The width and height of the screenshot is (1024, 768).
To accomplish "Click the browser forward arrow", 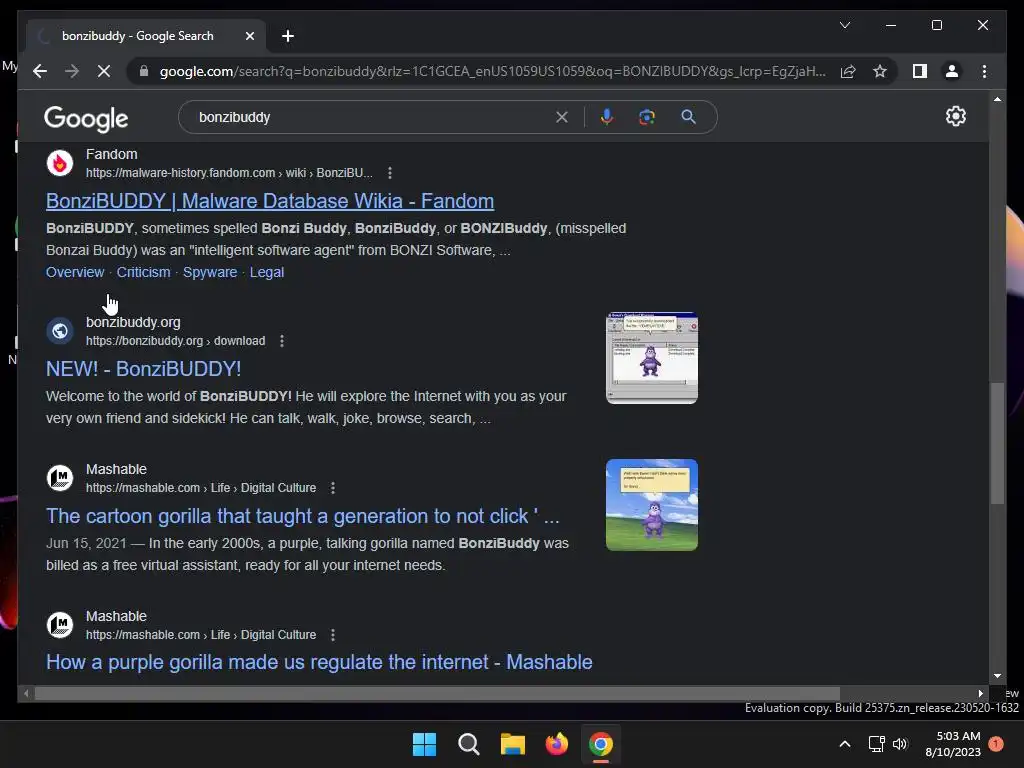I will [x=72, y=71].
